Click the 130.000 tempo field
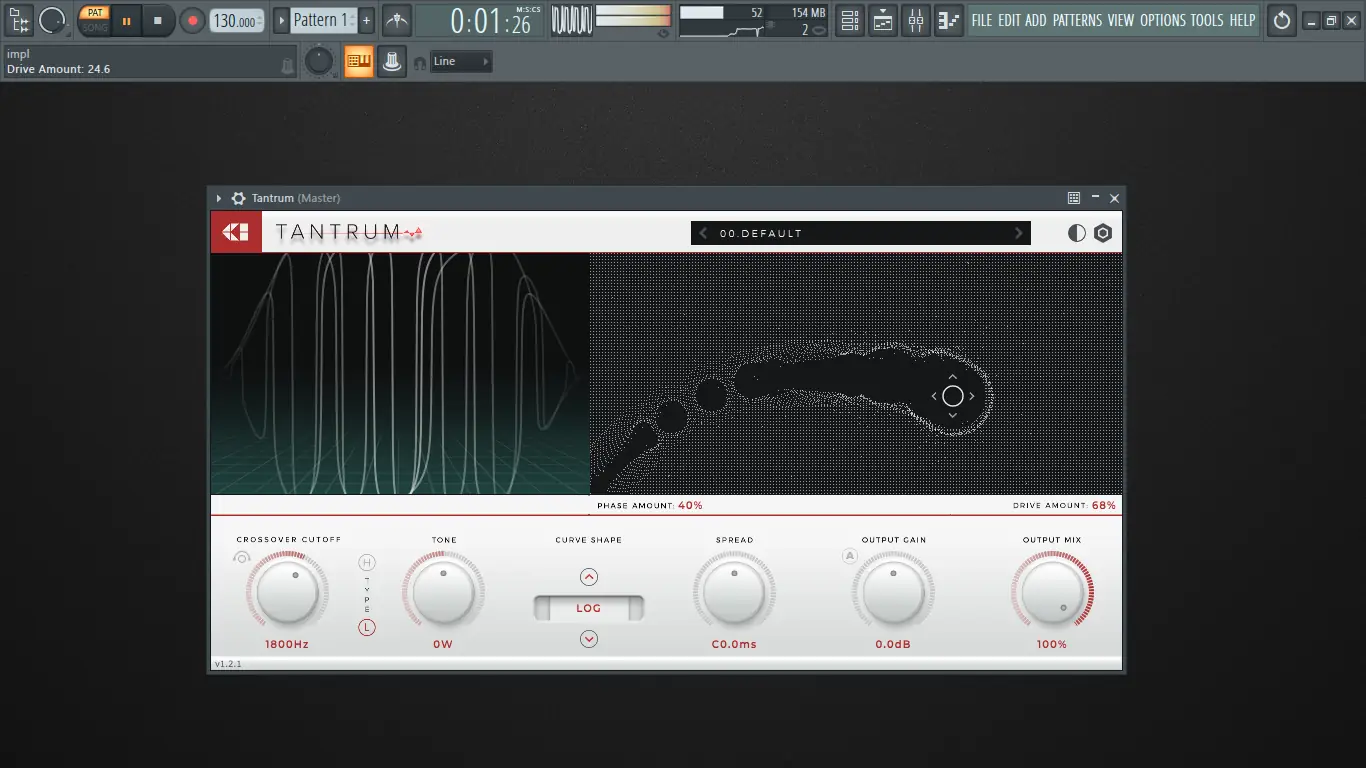 pos(237,20)
